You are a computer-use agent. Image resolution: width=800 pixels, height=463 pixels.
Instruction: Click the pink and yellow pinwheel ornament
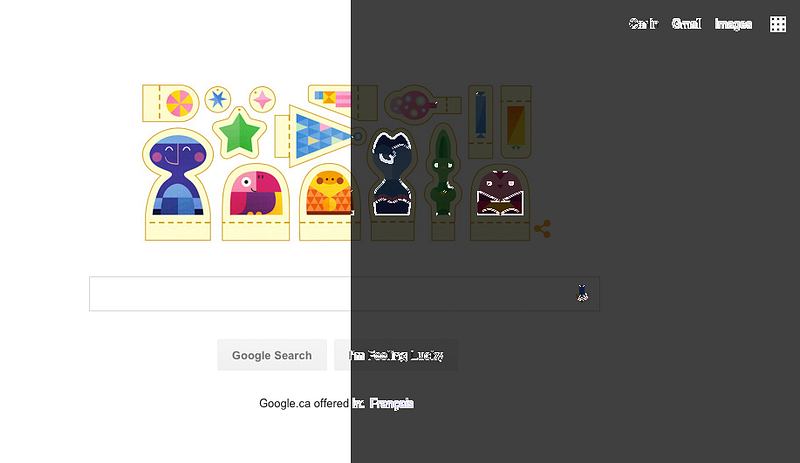tap(170, 103)
